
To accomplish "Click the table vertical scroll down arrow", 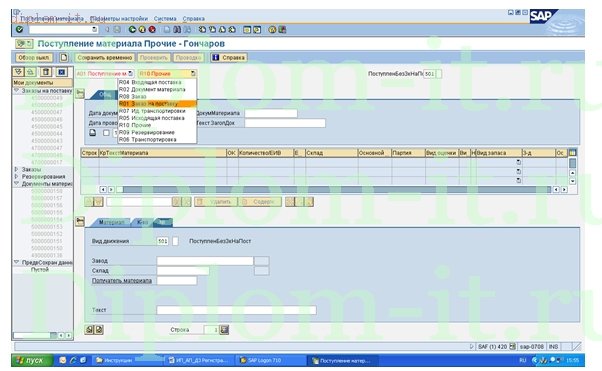I will [572, 181].
